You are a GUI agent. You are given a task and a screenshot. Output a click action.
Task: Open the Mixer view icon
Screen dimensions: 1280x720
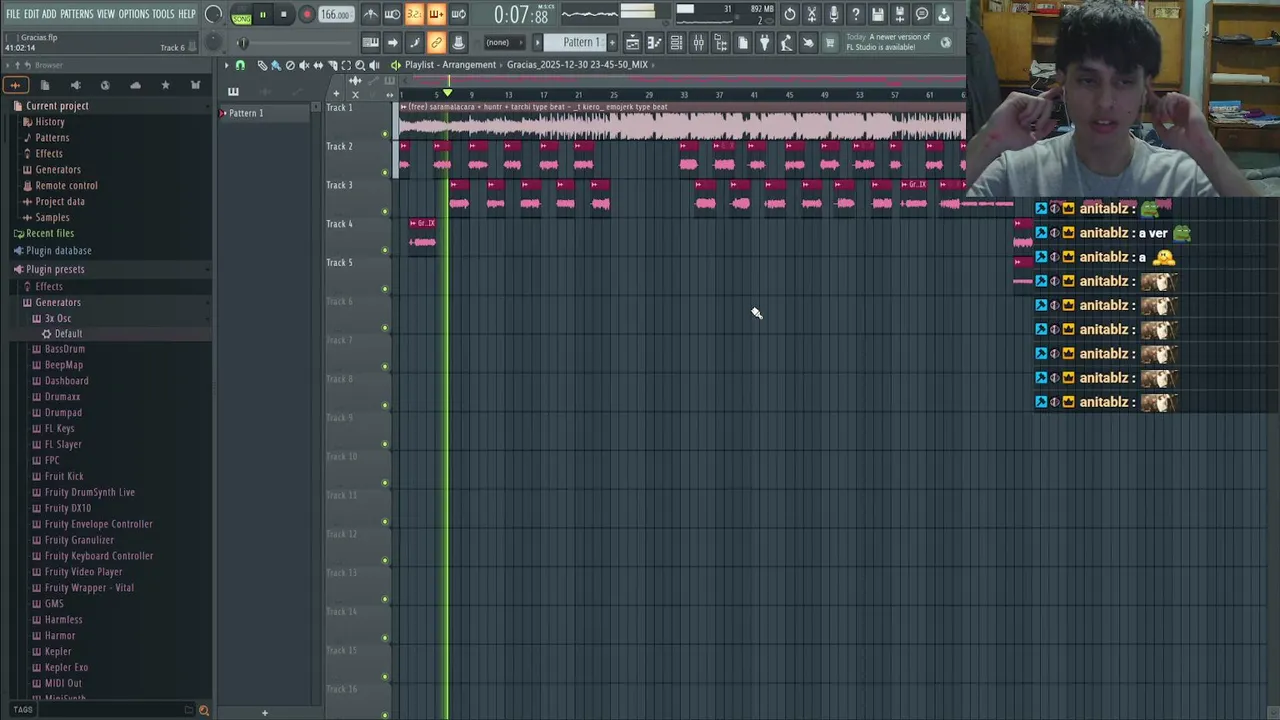699,42
